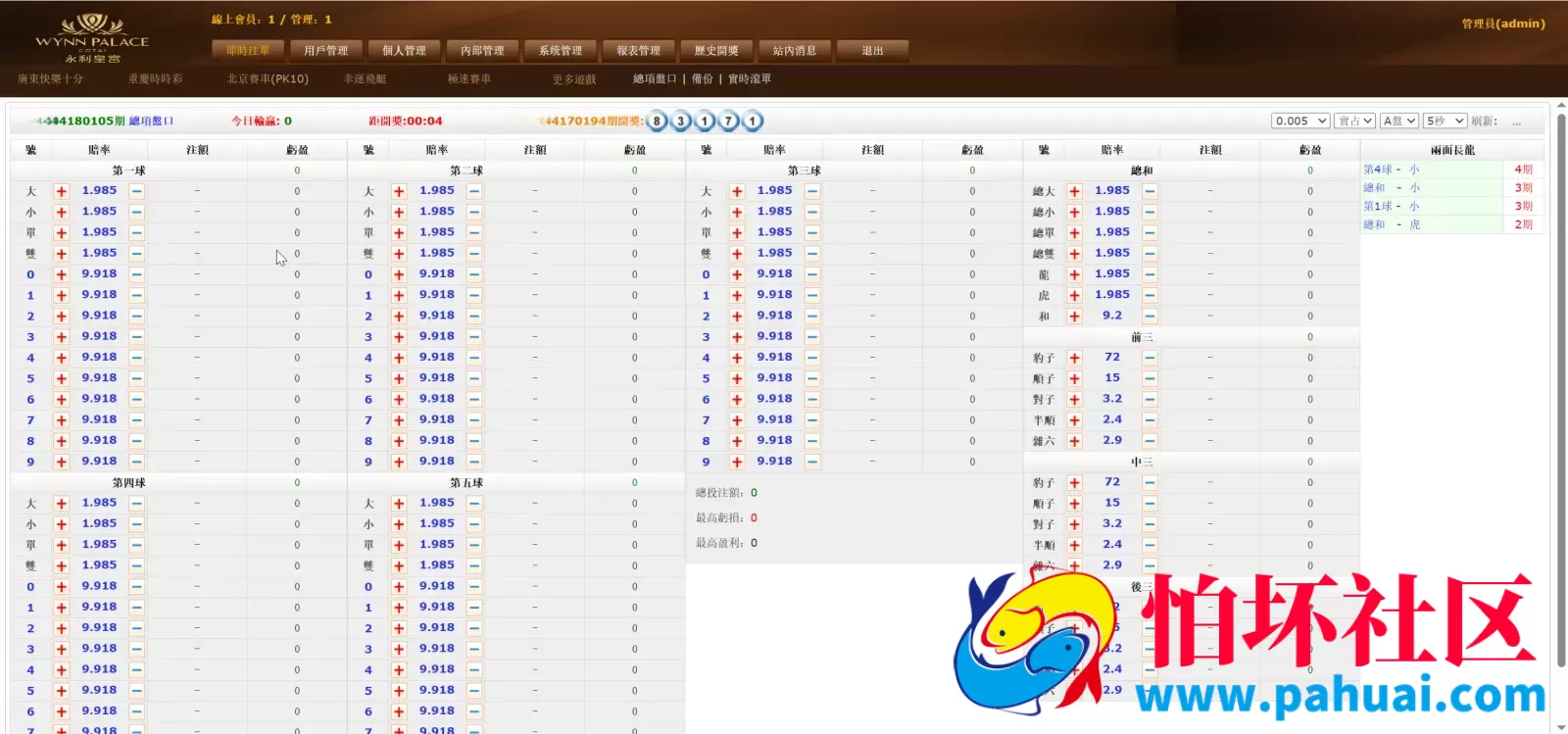Open the A盤 dropdown

[1398, 121]
